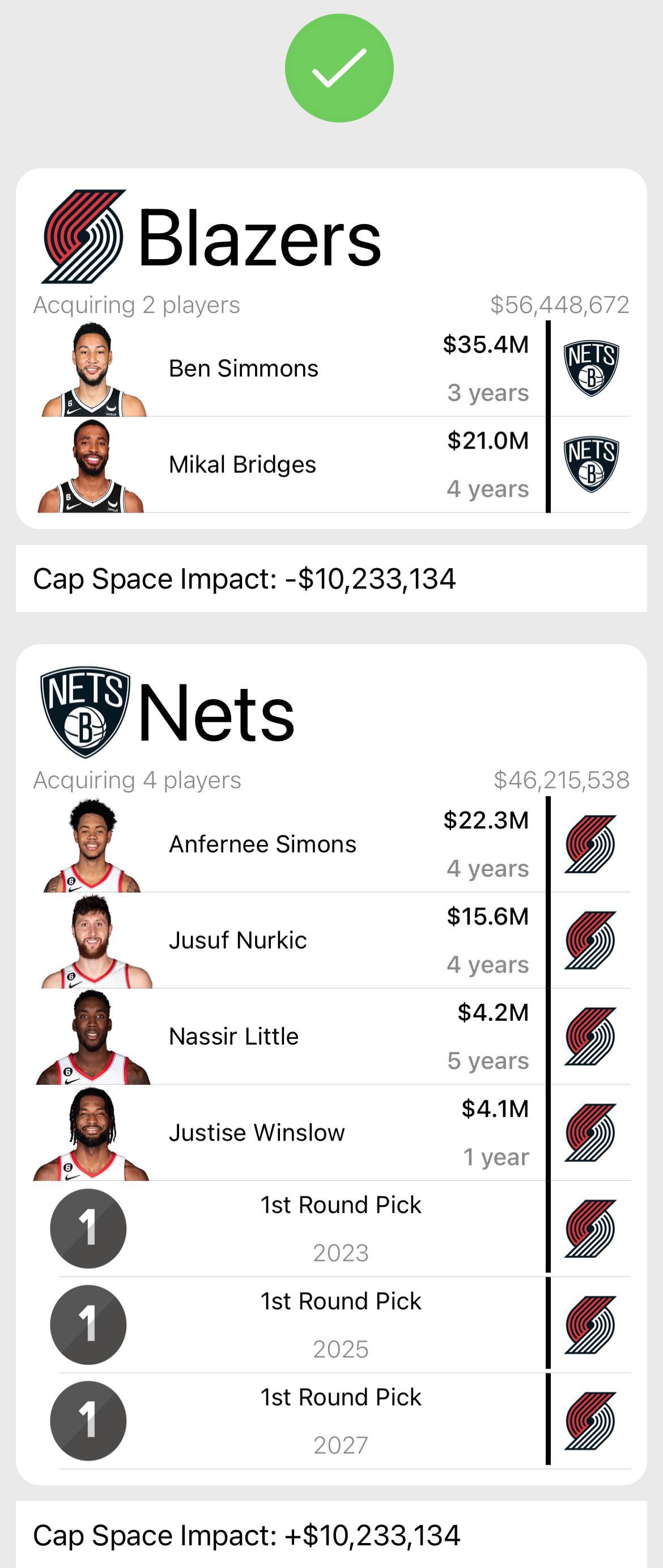This screenshot has width=663, height=1568.
Task: Select the Jusuf Nurkic name
Action: (237, 940)
